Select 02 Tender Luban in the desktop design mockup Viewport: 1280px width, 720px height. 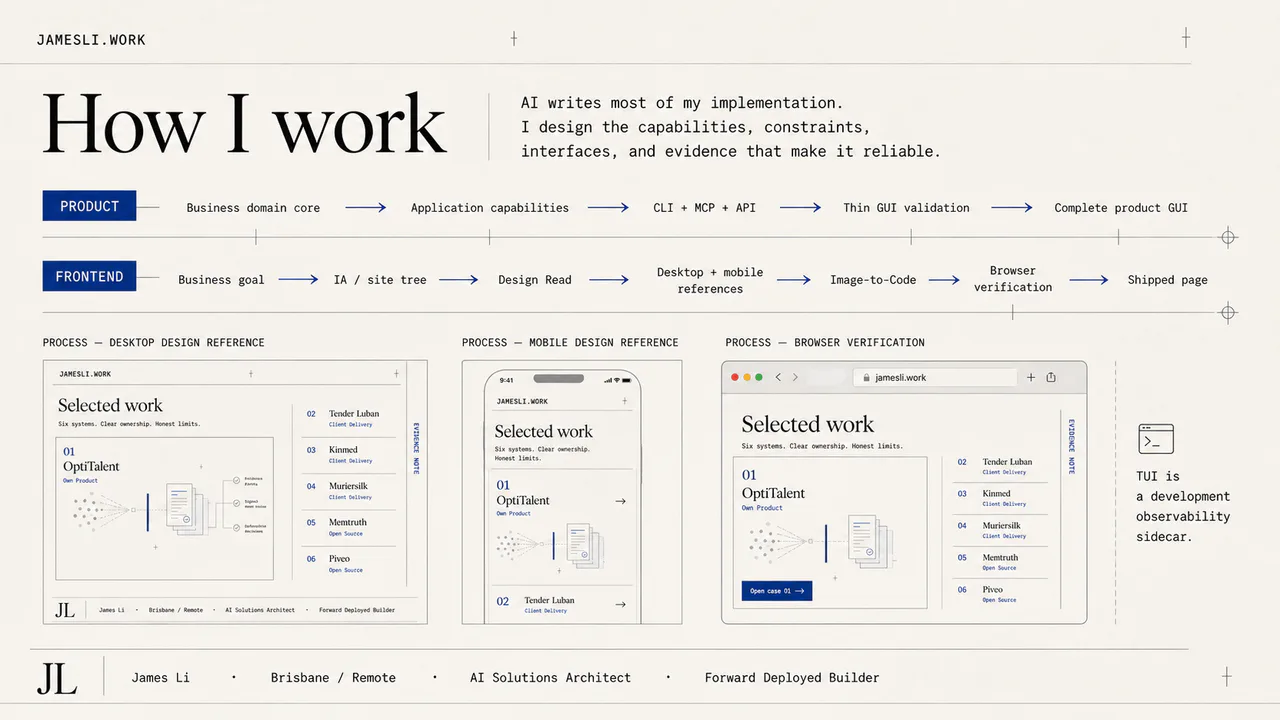point(348,418)
